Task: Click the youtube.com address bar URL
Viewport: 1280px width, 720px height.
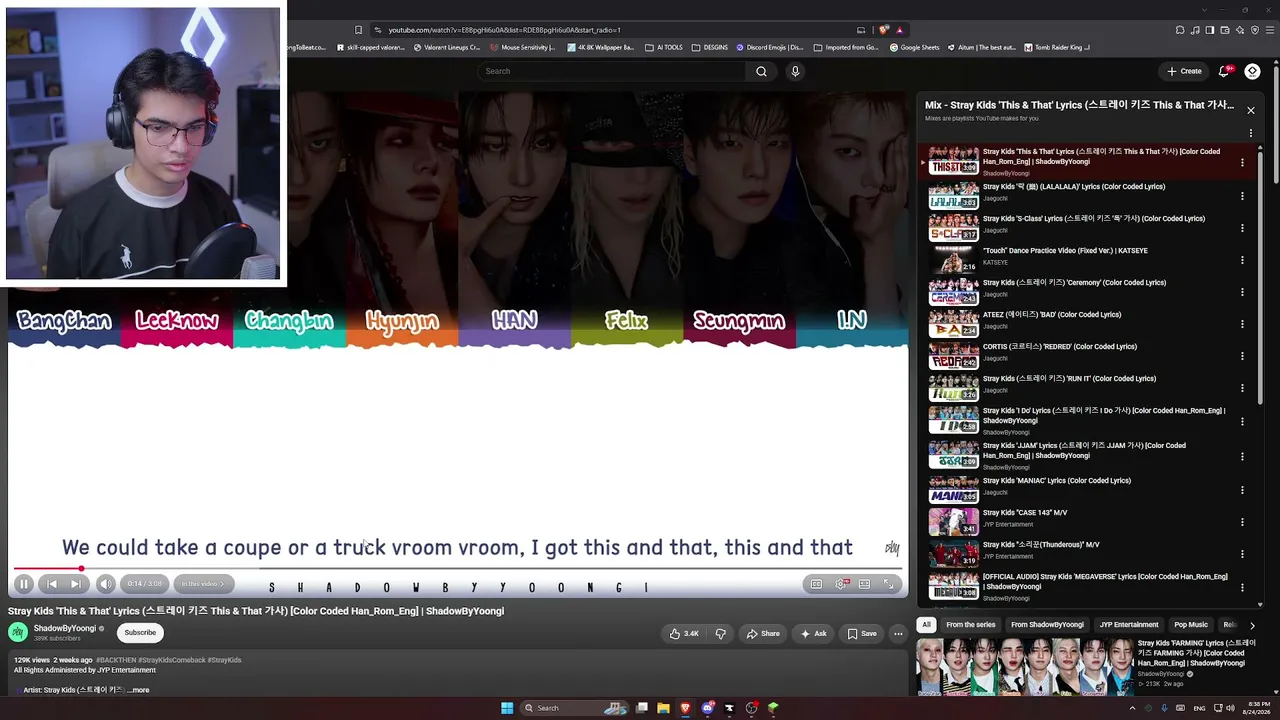Action: (504, 30)
